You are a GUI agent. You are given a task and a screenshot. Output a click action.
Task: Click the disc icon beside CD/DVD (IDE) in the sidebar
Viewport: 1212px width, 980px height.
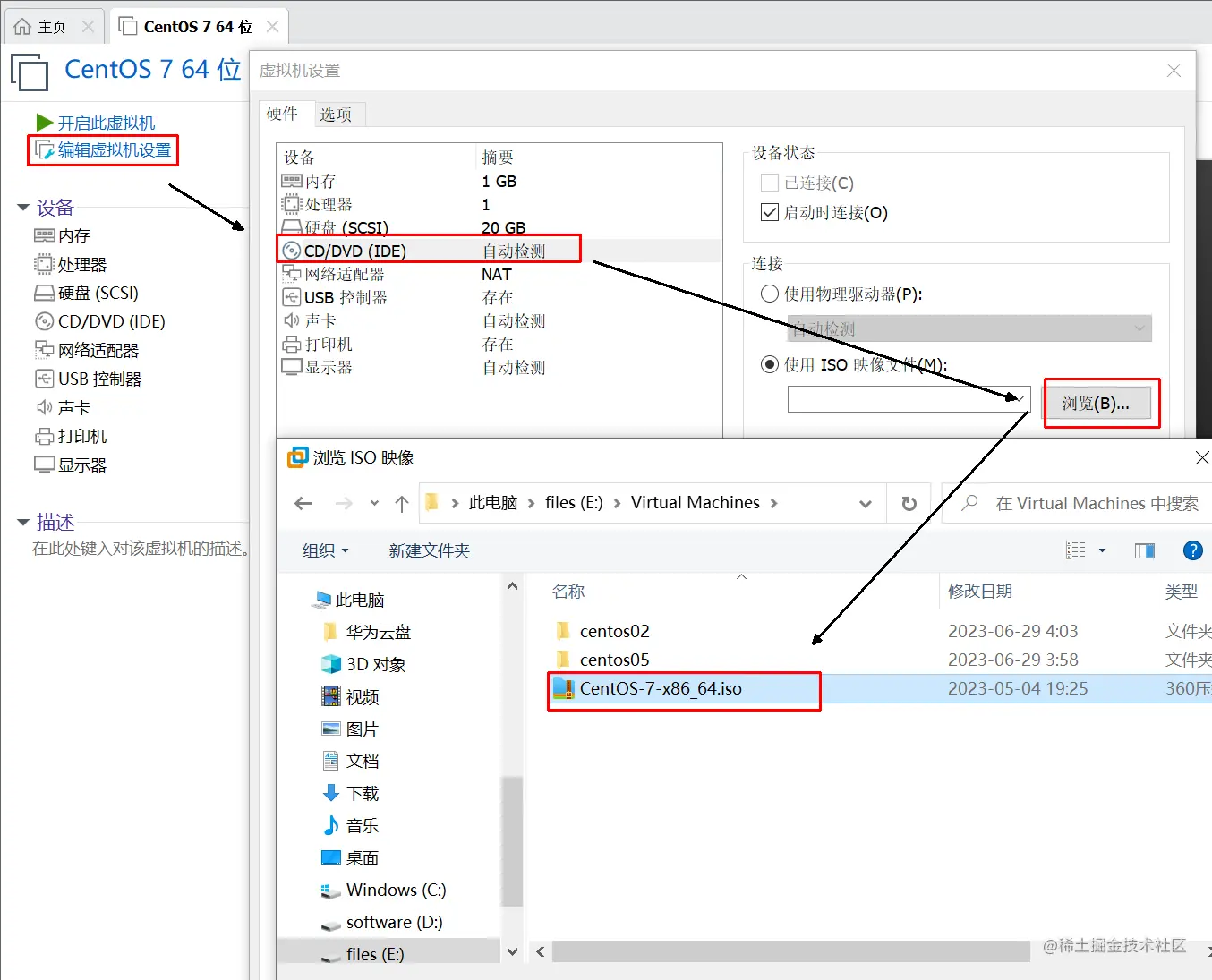(45, 321)
